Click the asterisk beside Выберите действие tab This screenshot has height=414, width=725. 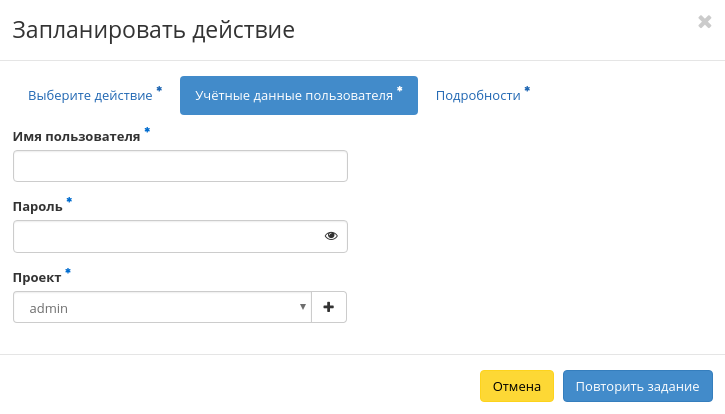click(x=158, y=90)
